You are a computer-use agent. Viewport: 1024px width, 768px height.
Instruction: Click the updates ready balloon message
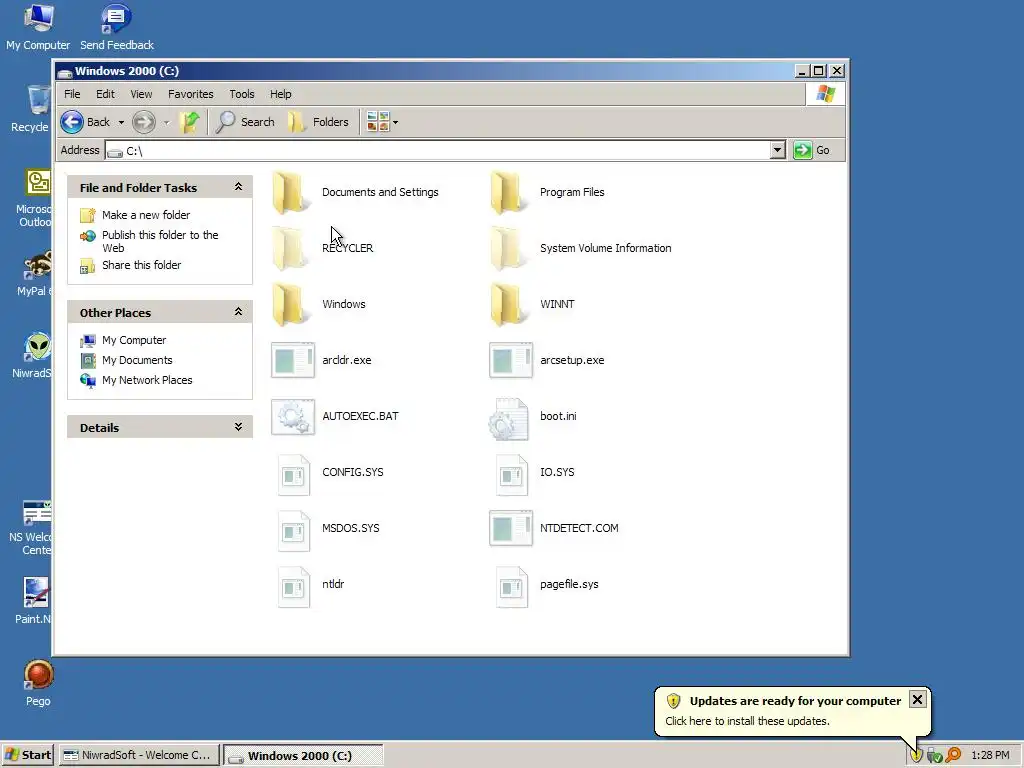click(747, 721)
